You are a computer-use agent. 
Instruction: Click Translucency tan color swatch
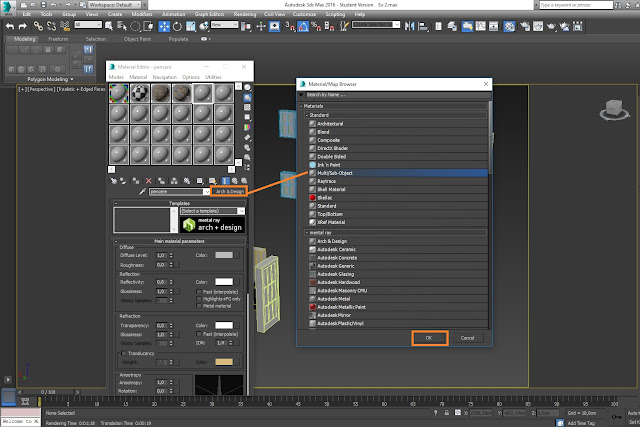point(224,362)
